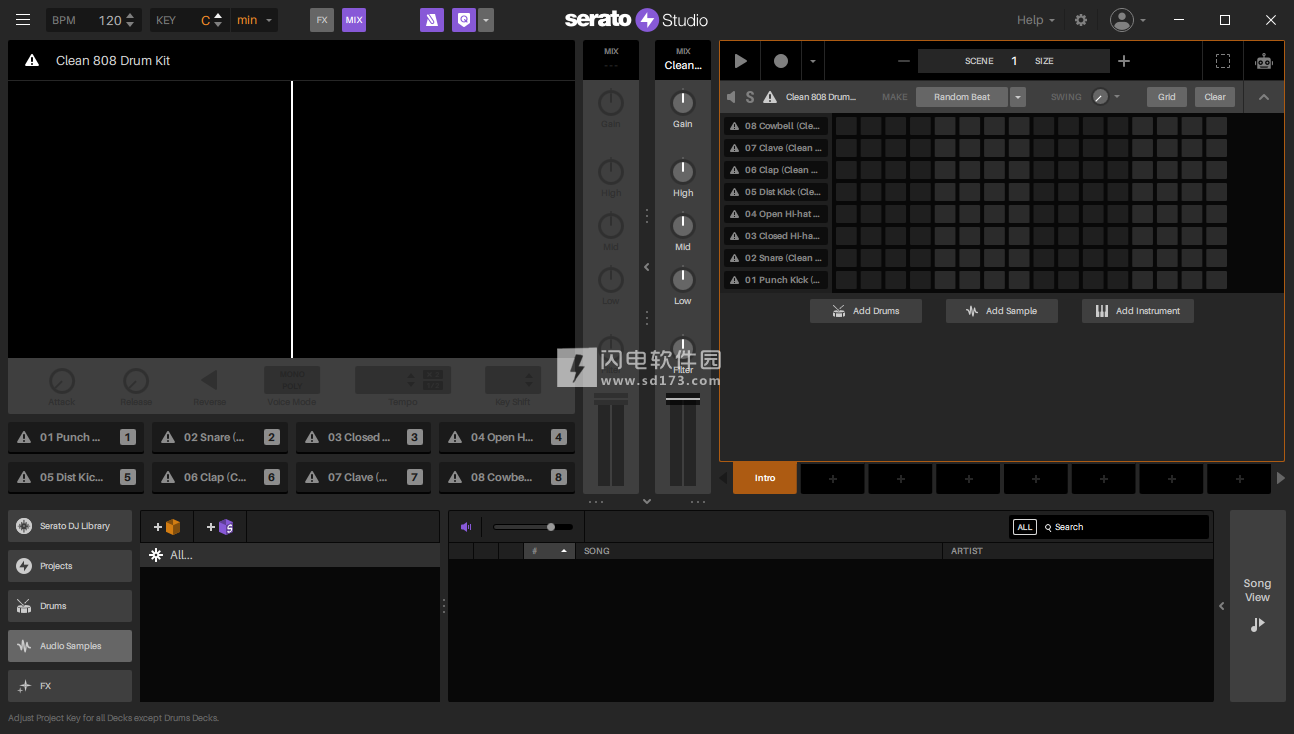The width and height of the screenshot is (1294, 734).
Task: Enable first step of 01 Punch Kick row
Action: coord(846,280)
